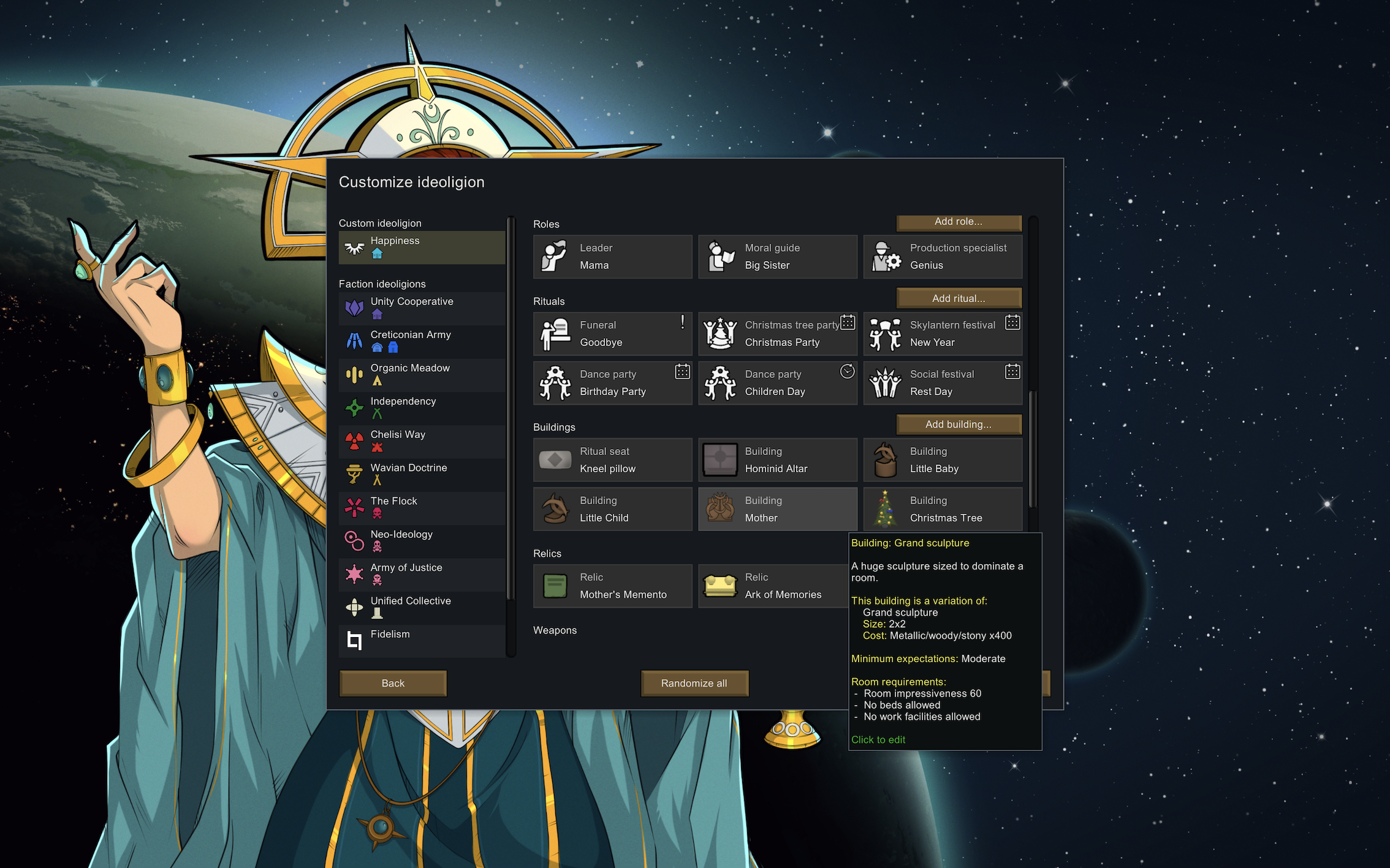Click the Leader role icon for Mama

(554, 257)
